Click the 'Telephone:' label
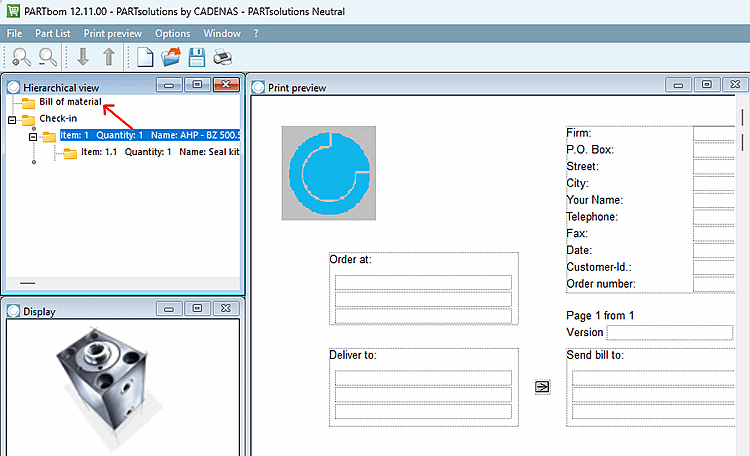Screen dimensions: 750x456 click(x=592, y=217)
